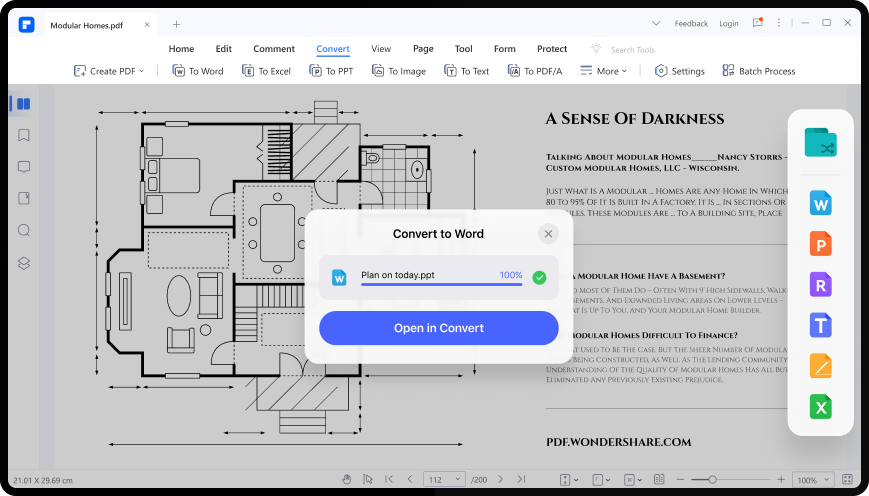Open the View tab
Viewport: 869px width, 496px height.
tap(381, 49)
